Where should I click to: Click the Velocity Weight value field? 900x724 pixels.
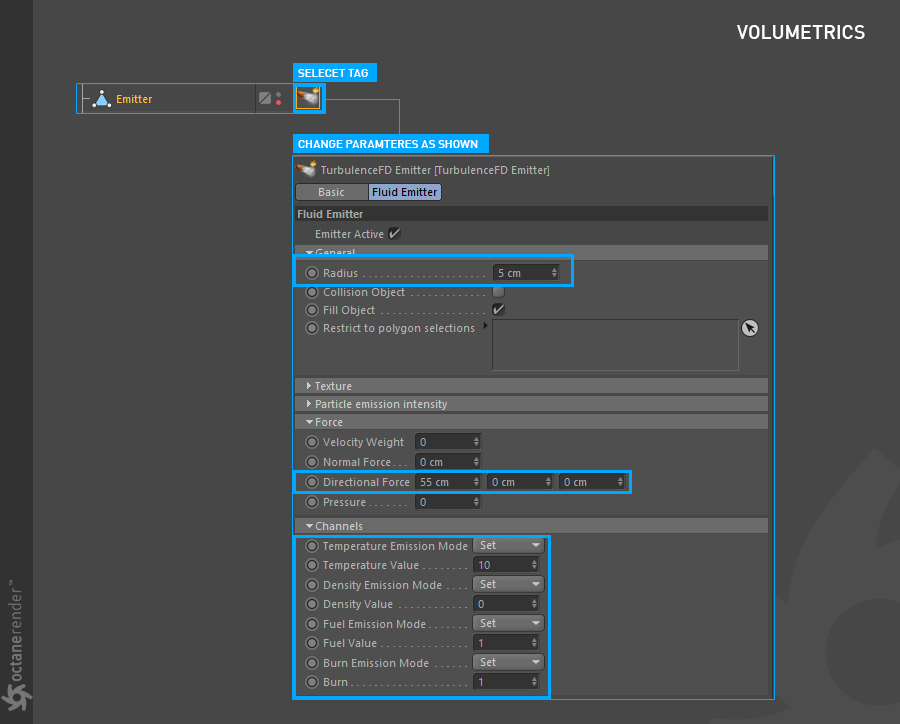point(448,442)
